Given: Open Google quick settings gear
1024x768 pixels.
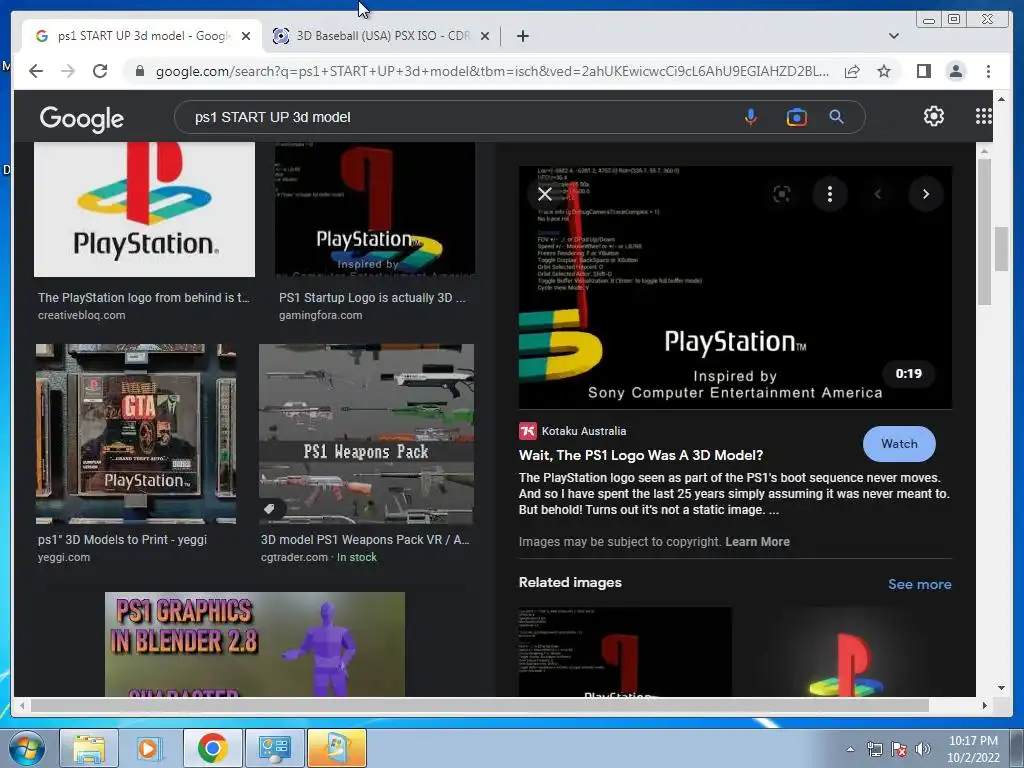Looking at the screenshot, I should (933, 116).
